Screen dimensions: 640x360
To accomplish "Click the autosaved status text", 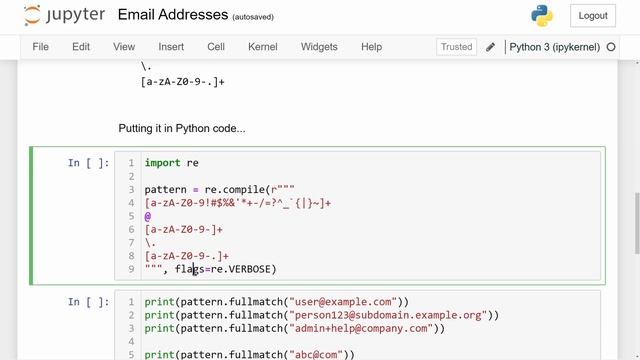I will (253, 17).
